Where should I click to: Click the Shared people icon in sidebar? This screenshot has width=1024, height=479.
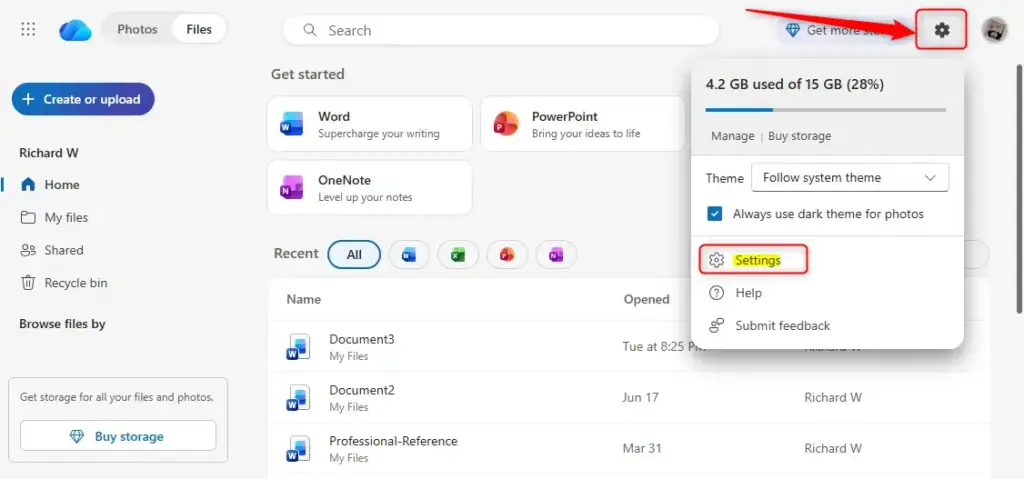28,250
